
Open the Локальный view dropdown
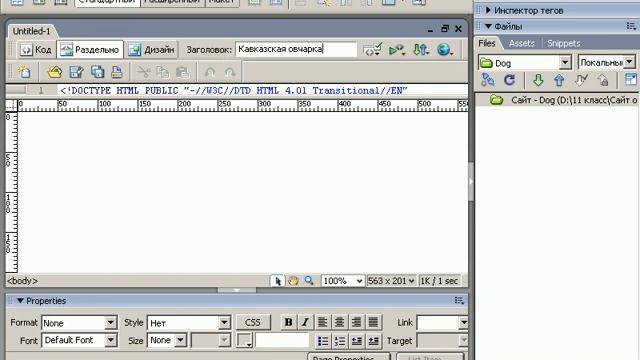tap(629, 62)
